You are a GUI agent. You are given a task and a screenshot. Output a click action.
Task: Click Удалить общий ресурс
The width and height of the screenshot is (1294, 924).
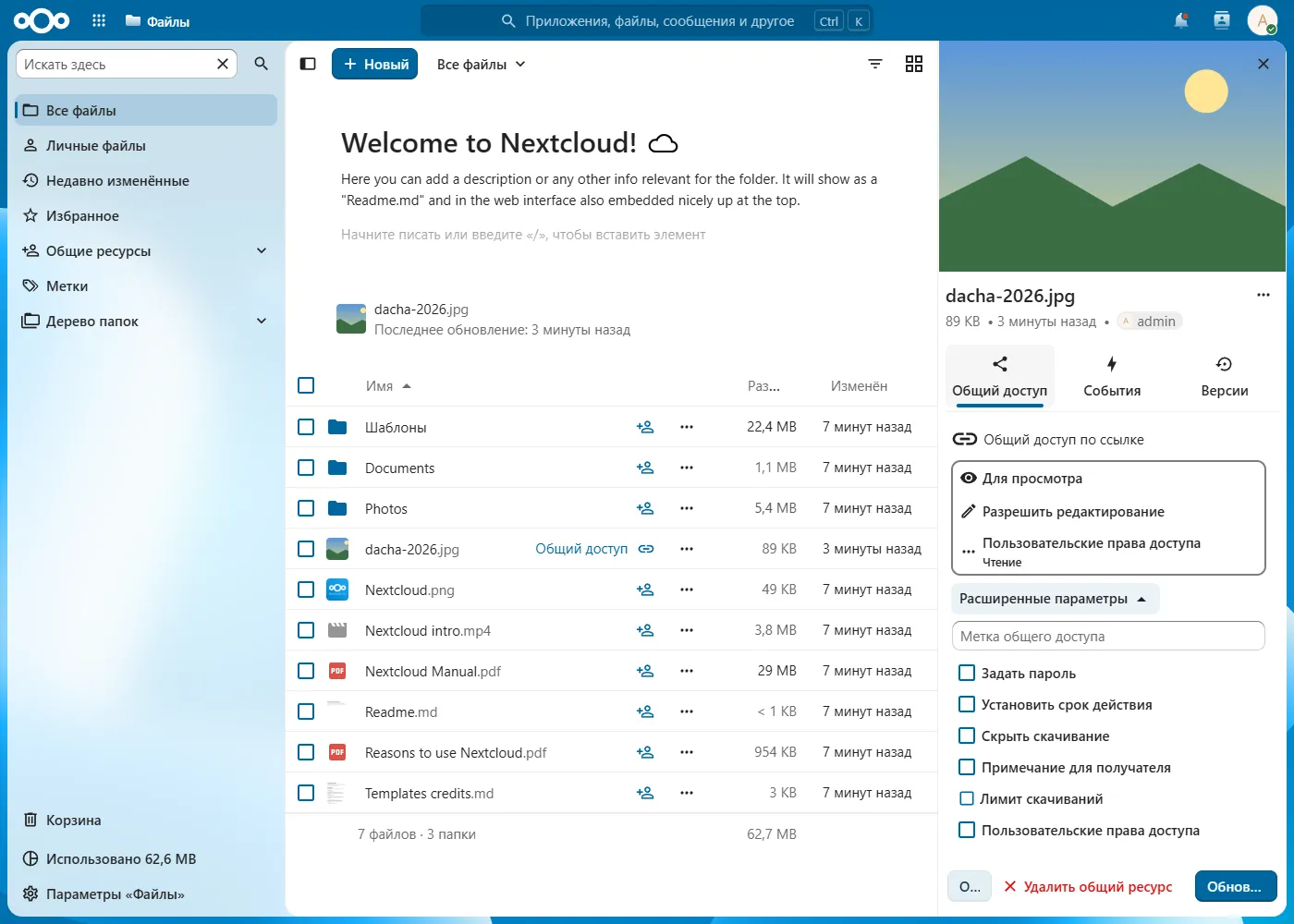pos(1088,886)
